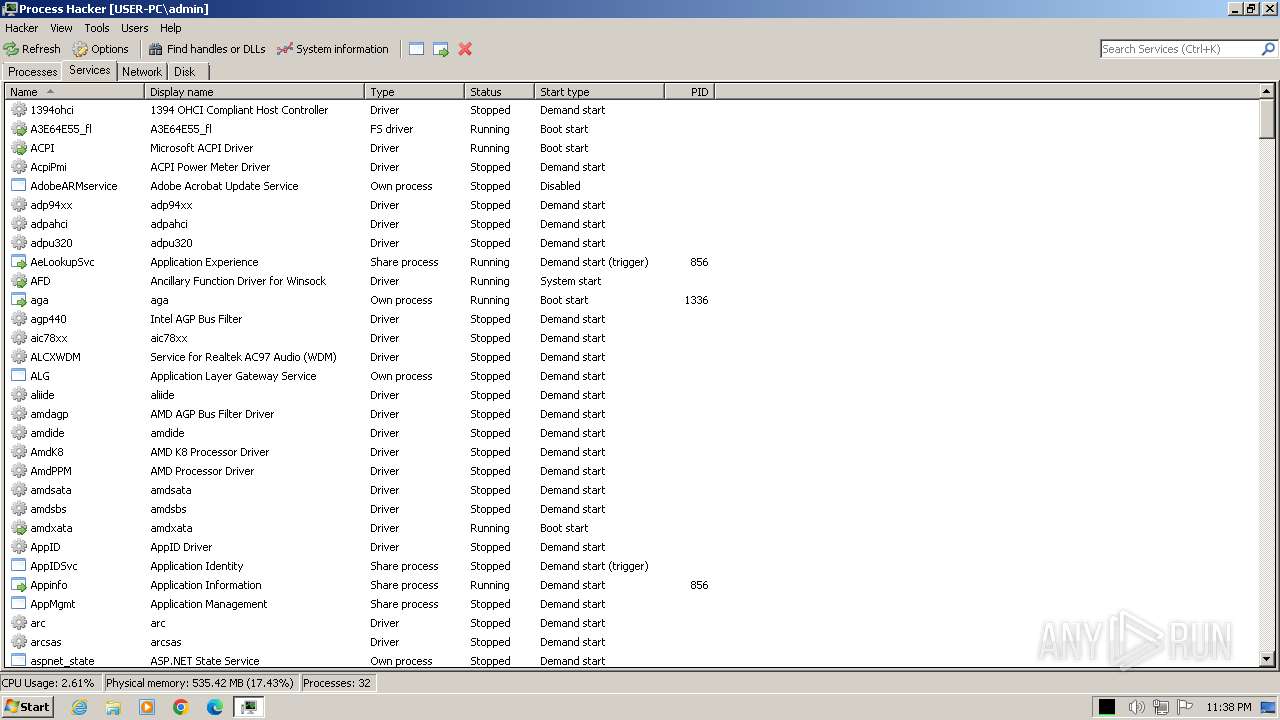Select the Appinfo service icon
This screenshot has height=720, width=1280.
point(19,585)
